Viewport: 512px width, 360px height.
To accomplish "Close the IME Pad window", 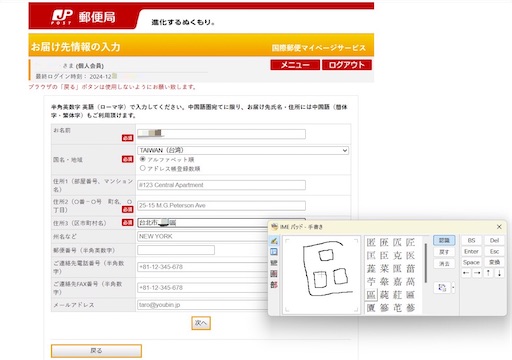I will coord(499,227).
